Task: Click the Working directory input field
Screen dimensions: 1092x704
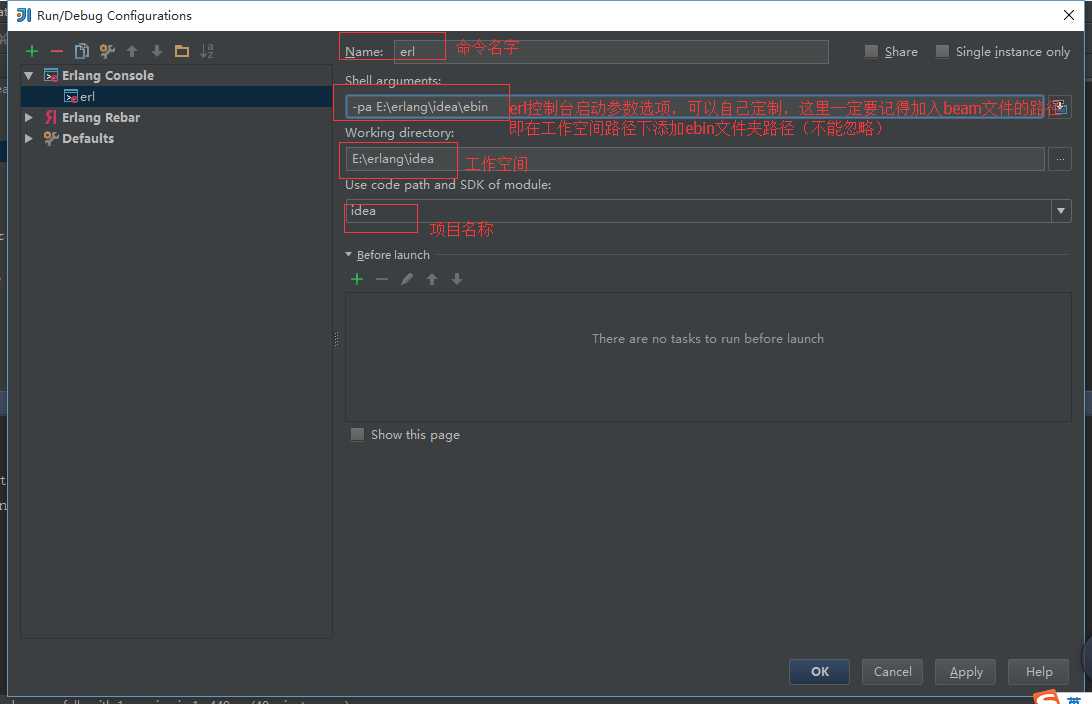Action: [x=695, y=159]
